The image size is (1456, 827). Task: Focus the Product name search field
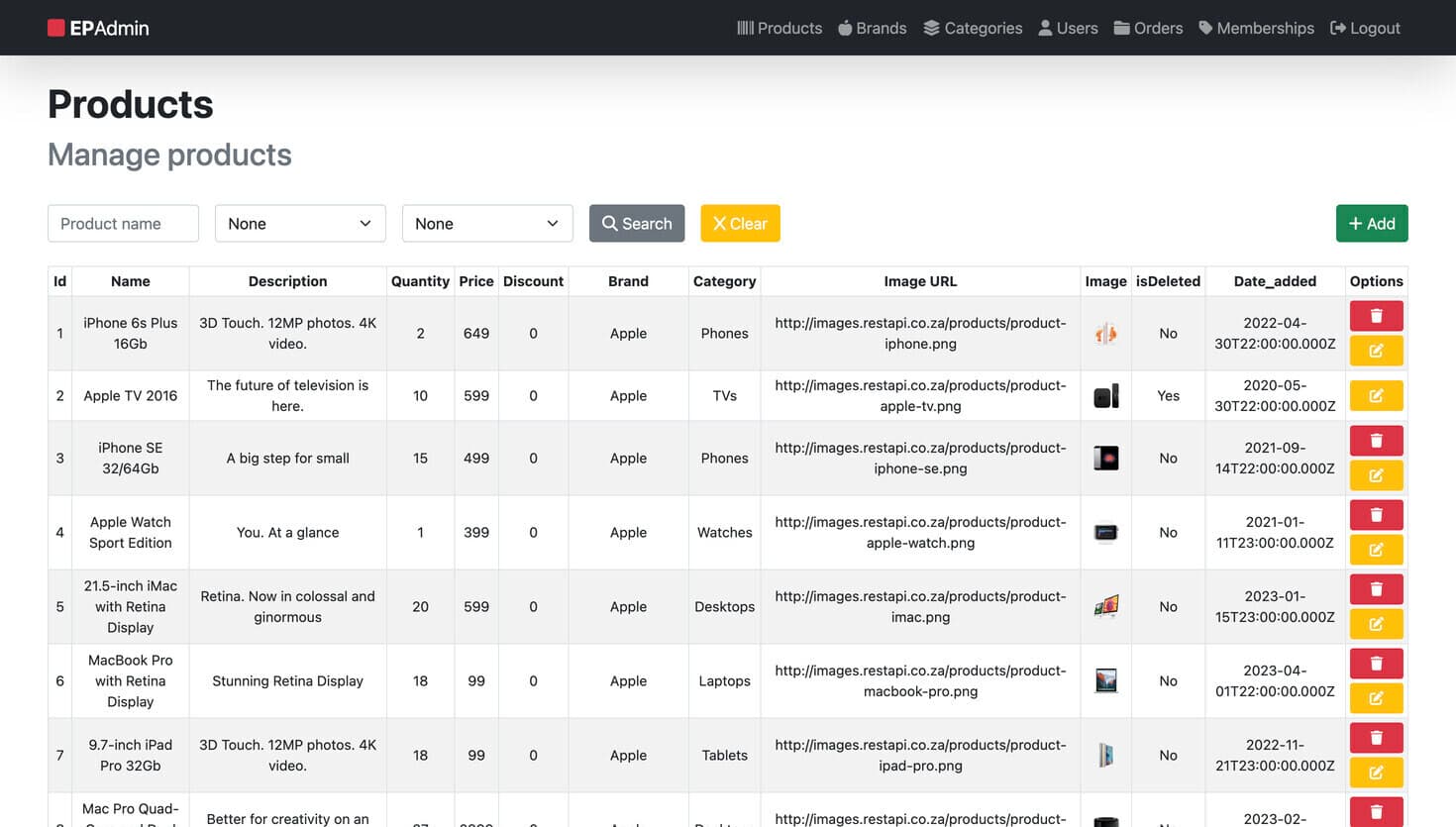(123, 224)
